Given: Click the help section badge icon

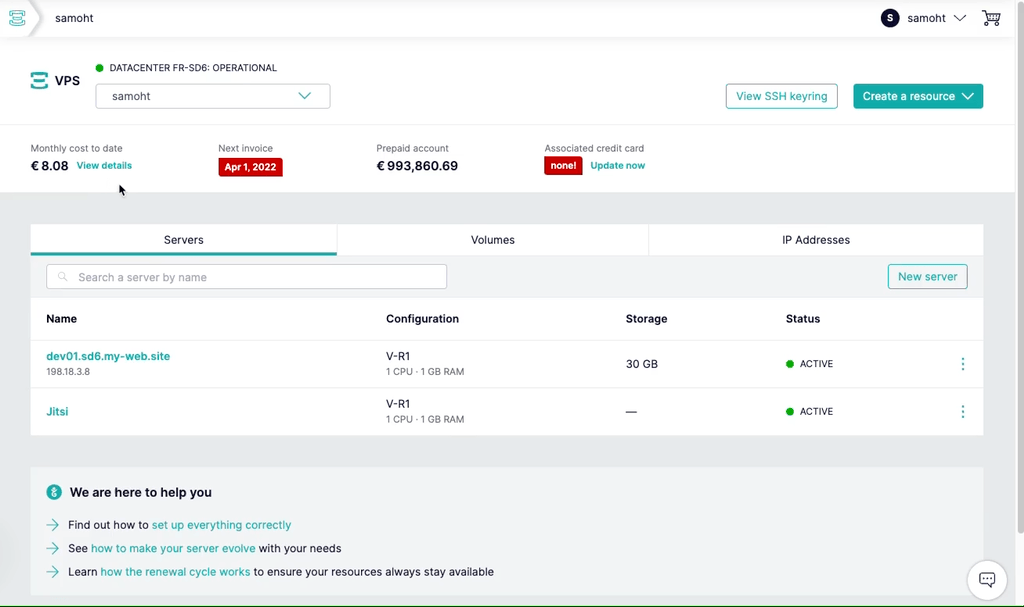Looking at the screenshot, I should (x=54, y=492).
